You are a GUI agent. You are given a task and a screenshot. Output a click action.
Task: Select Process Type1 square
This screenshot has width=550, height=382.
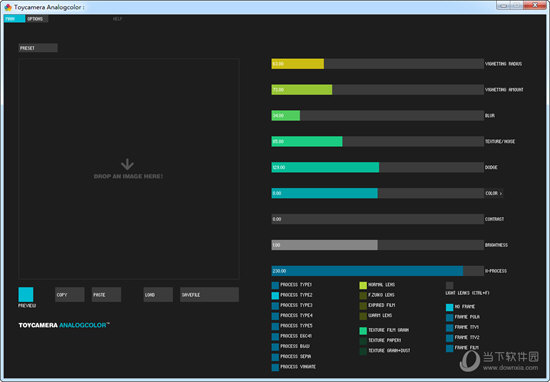click(x=275, y=285)
